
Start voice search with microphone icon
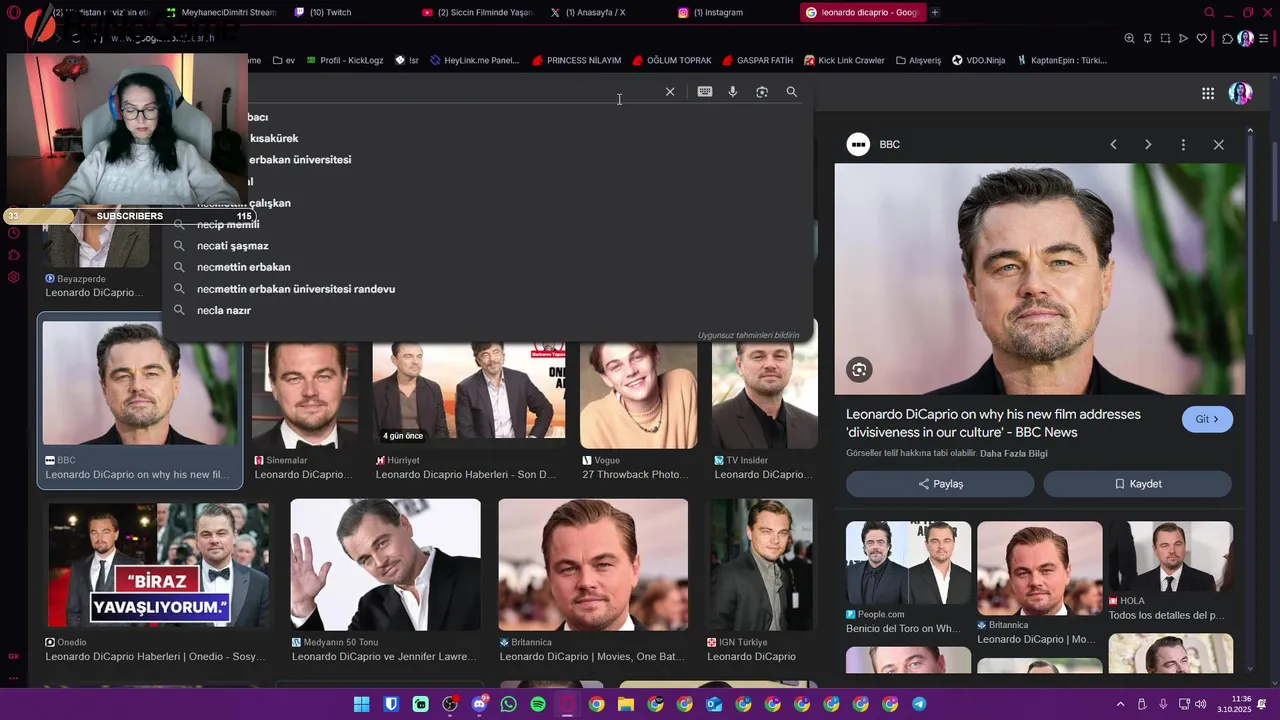(733, 92)
